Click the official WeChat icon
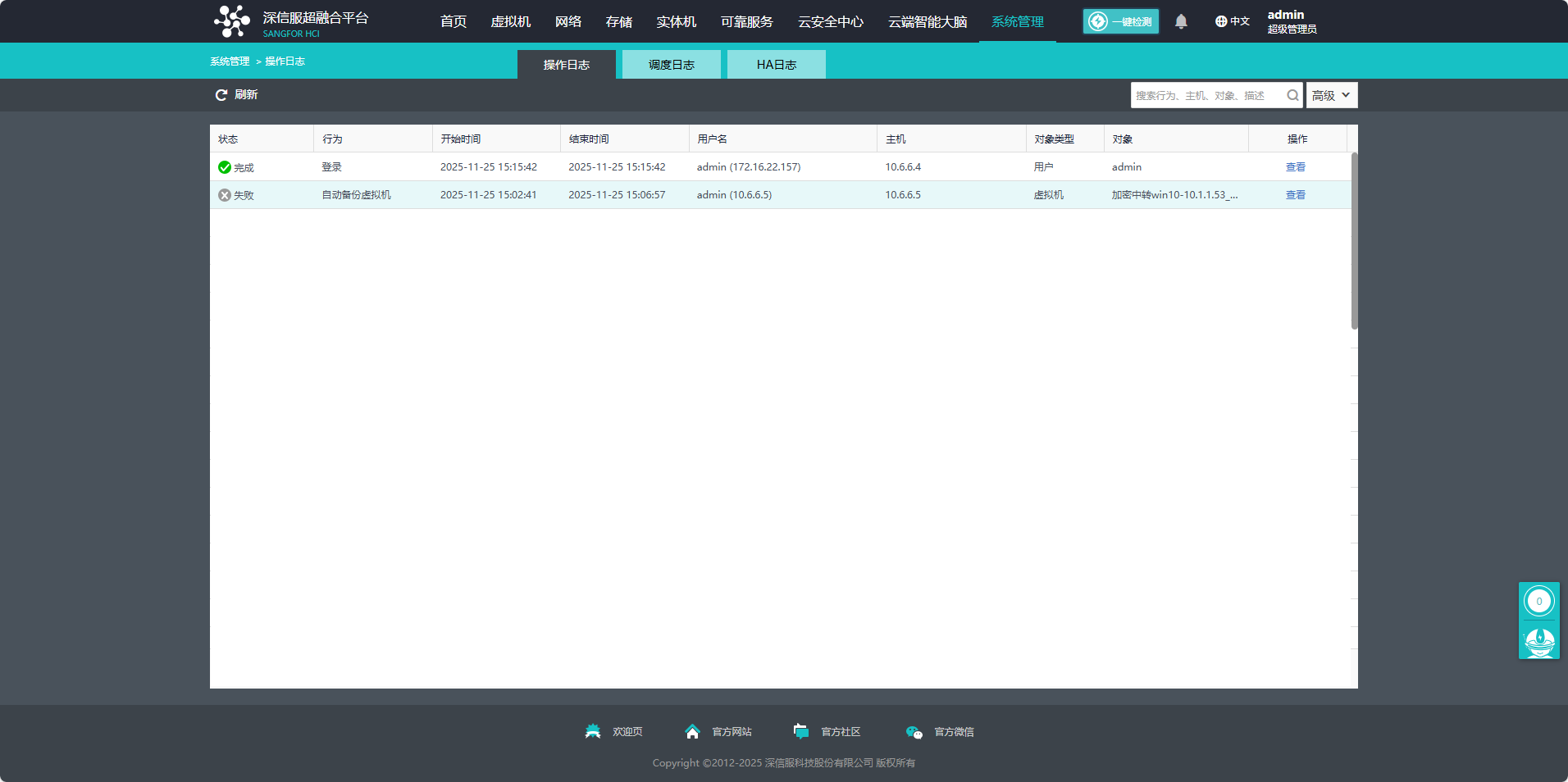This screenshot has height=782, width=1568. tap(914, 732)
